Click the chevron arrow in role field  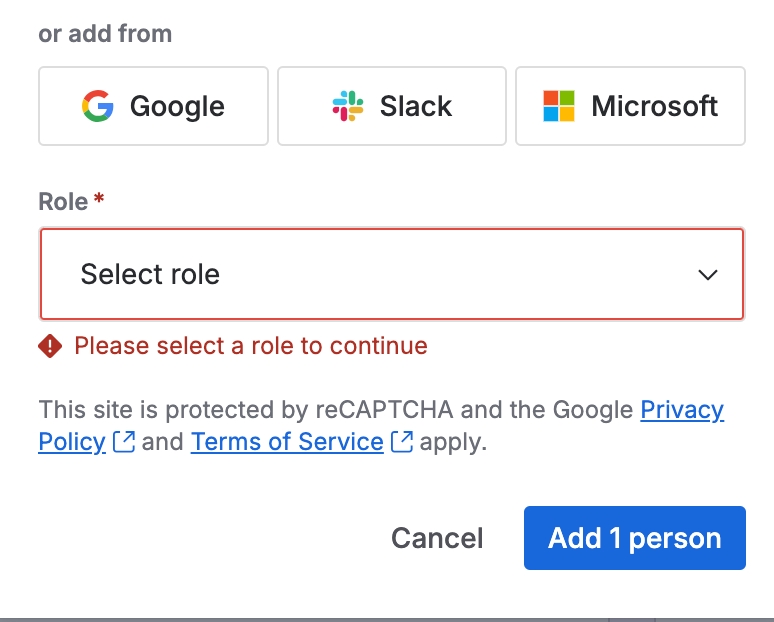[x=708, y=275]
